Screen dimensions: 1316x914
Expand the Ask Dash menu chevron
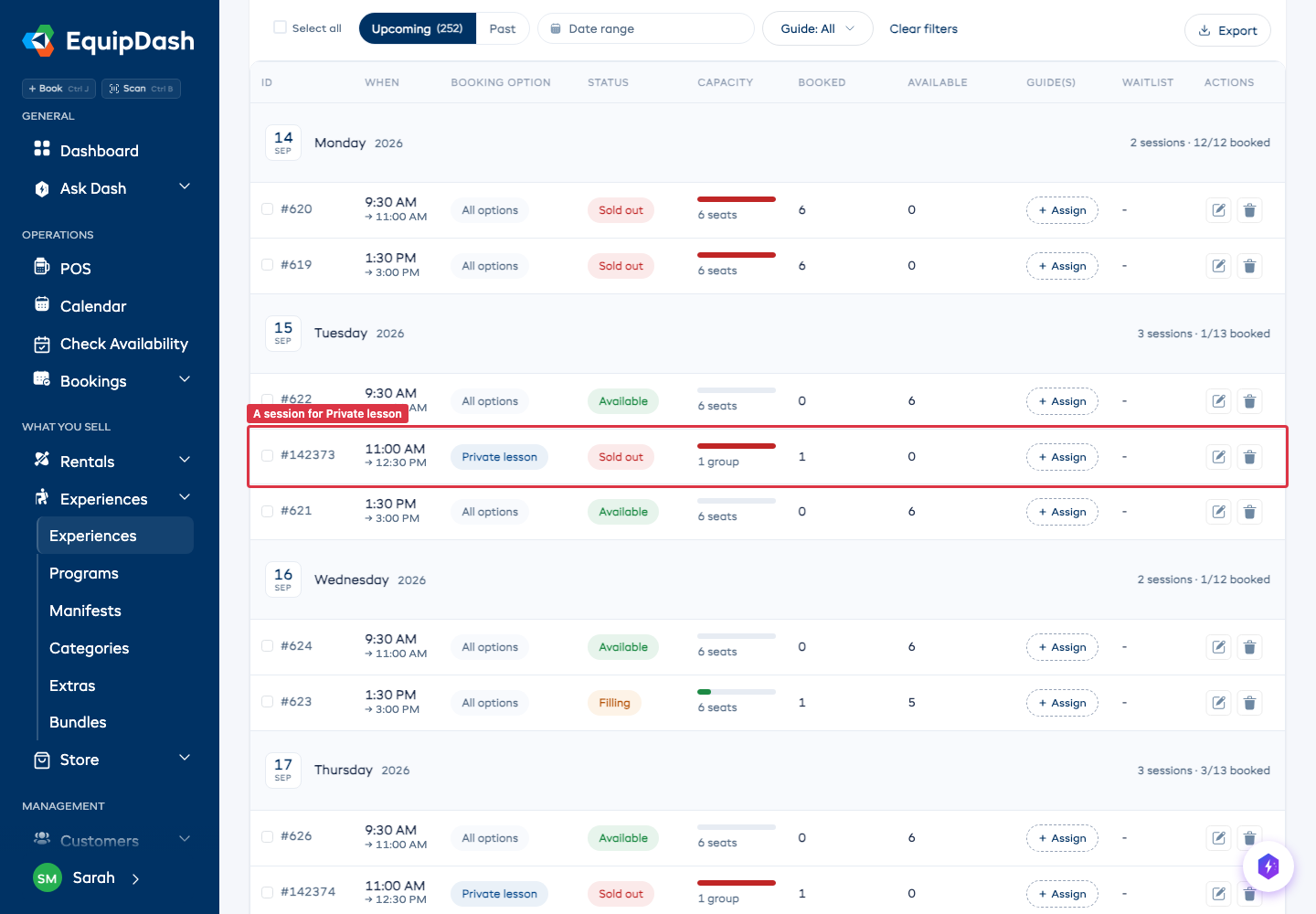(x=185, y=186)
